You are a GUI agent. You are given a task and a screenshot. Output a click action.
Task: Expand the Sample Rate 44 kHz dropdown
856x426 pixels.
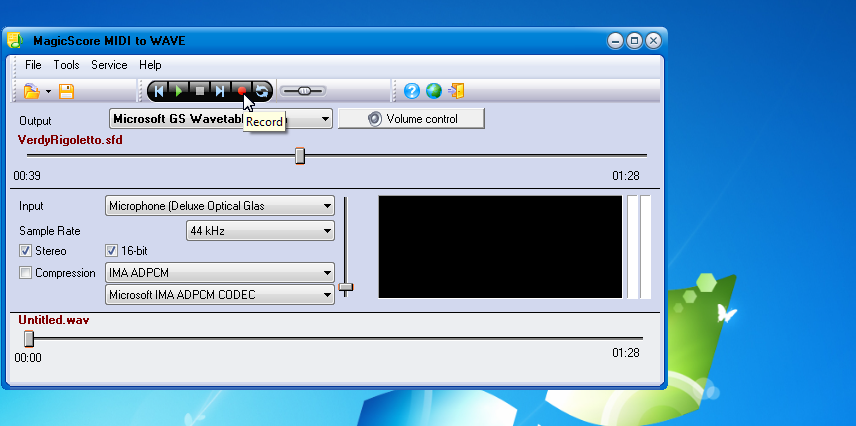(327, 231)
